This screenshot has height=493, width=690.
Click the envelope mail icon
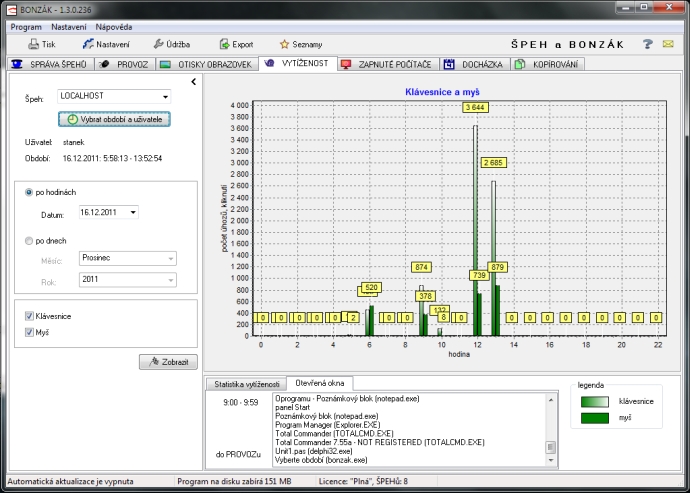668,44
